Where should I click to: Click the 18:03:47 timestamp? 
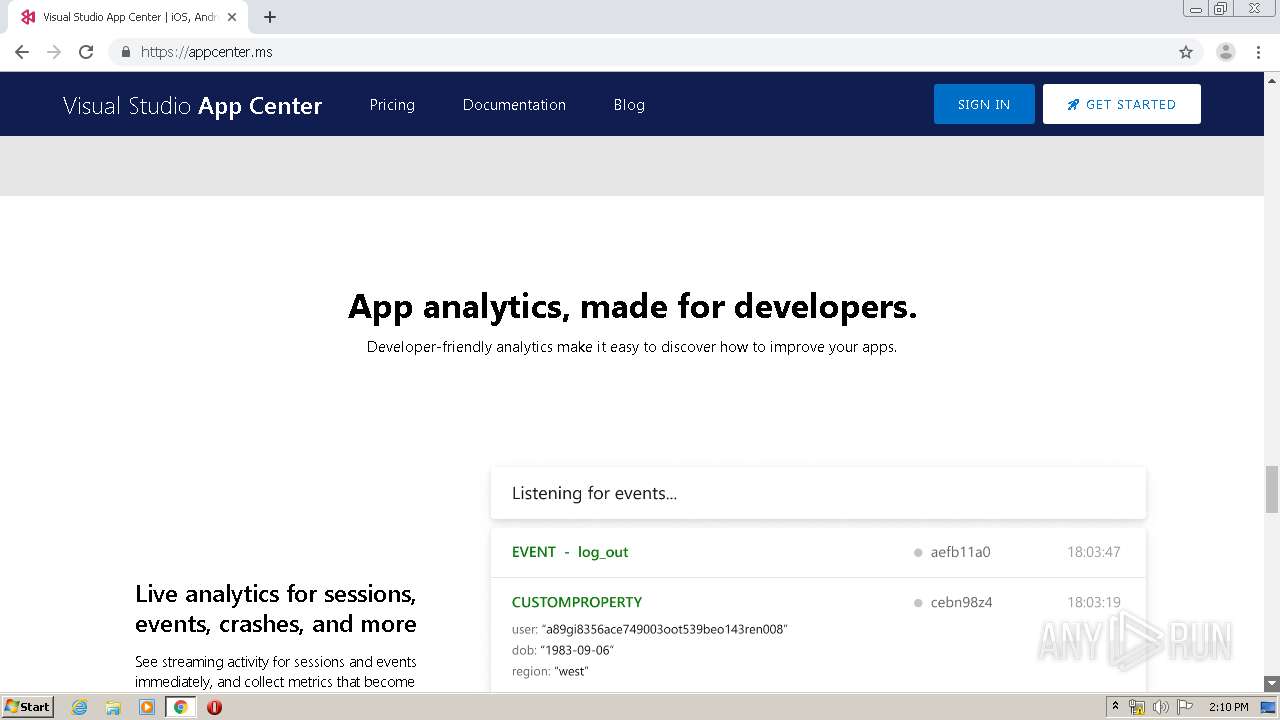click(1093, 552)
